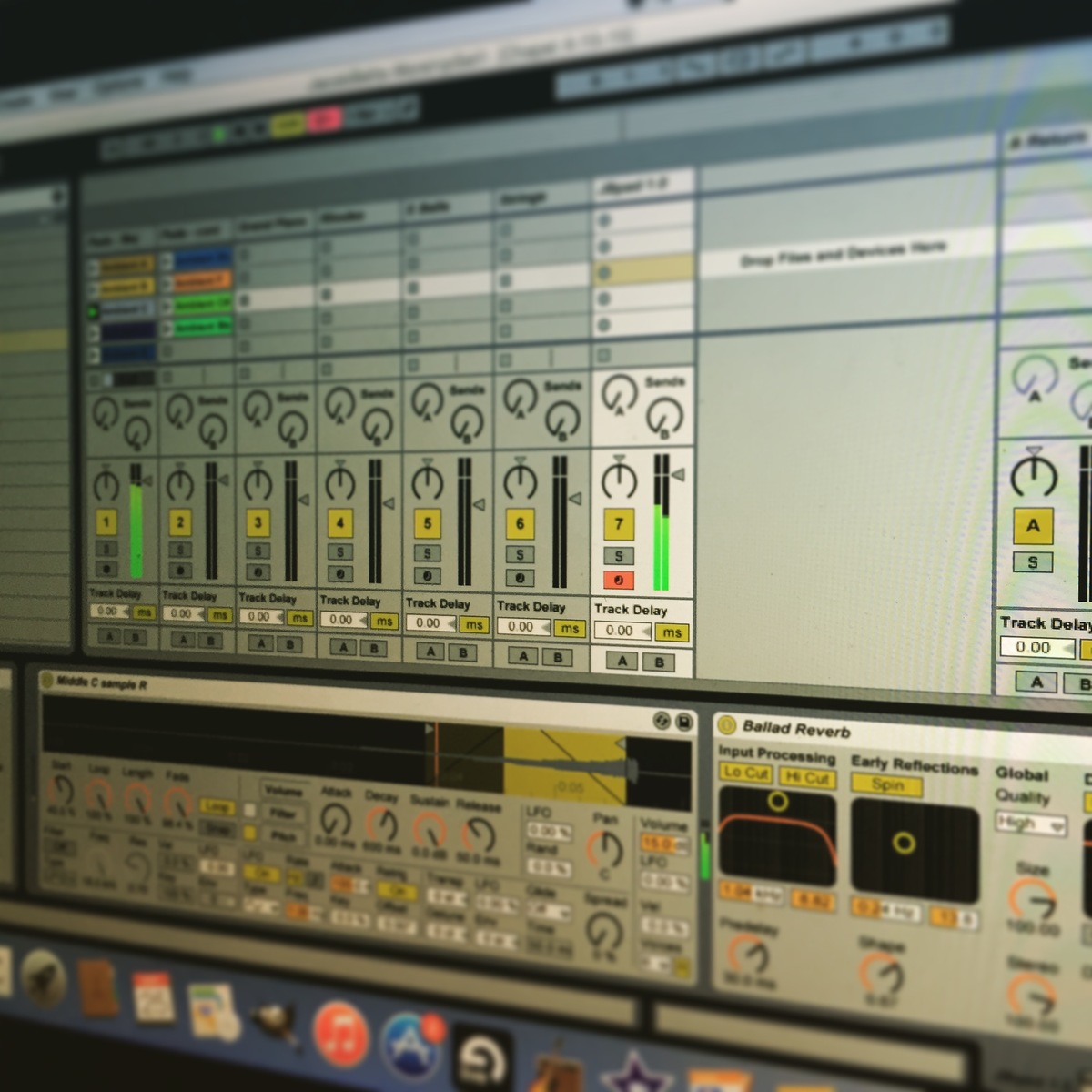Click the Drop Files and Devices Here area
The width and height of the screenshot is (1092, 1092).
click(844, 252)
